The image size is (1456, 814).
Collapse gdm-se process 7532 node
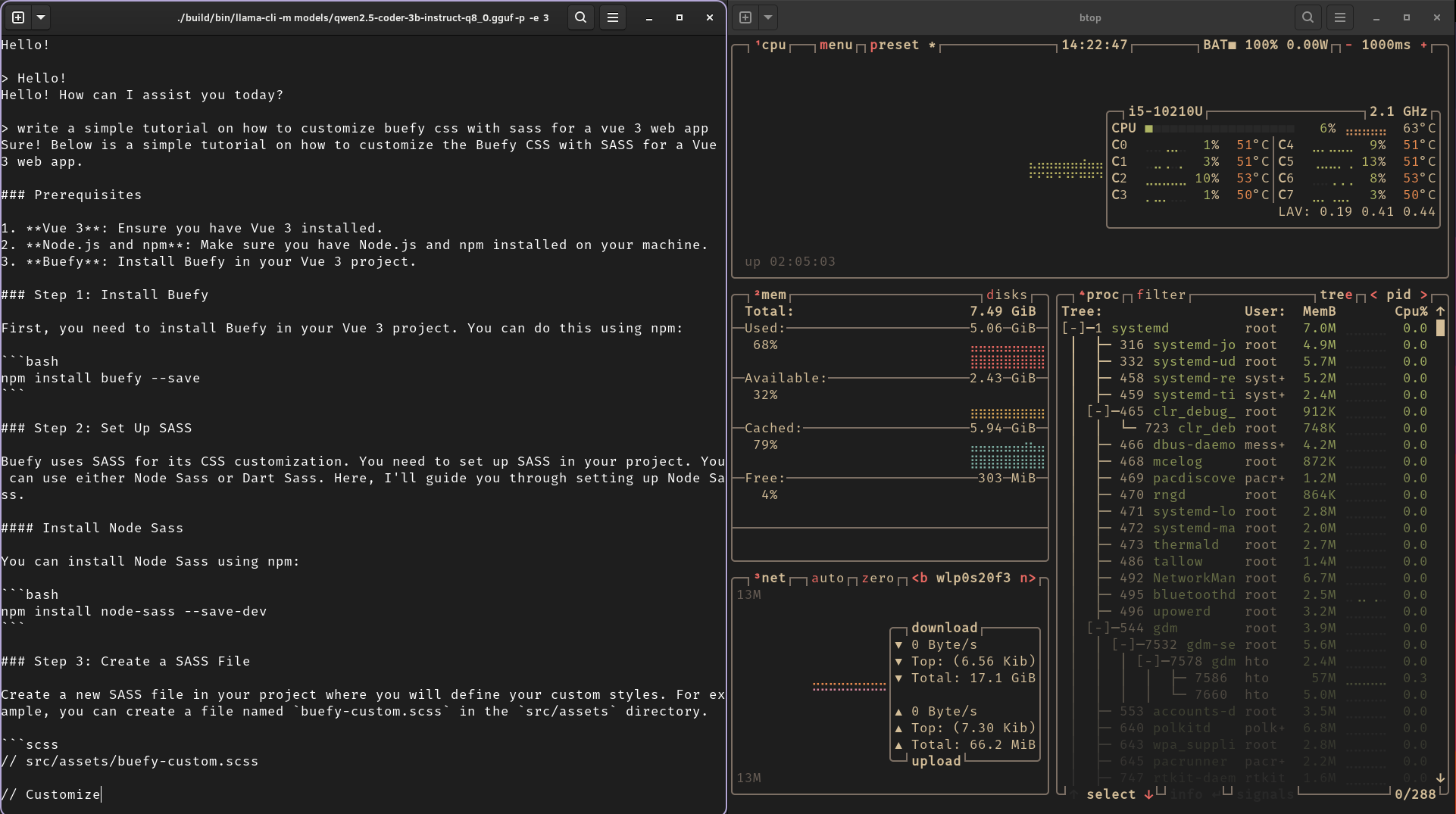(1123, 644)
